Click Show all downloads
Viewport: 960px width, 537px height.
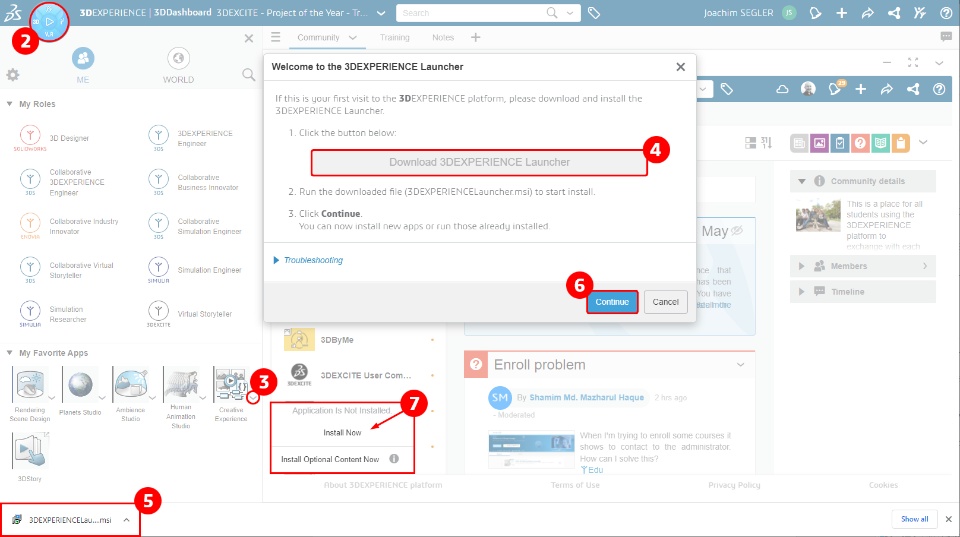pyautogui.click(x=914, y=519)
